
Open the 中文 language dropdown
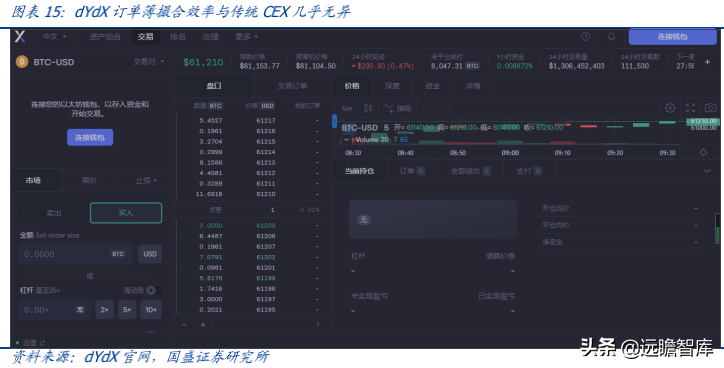tap(54, 36)
